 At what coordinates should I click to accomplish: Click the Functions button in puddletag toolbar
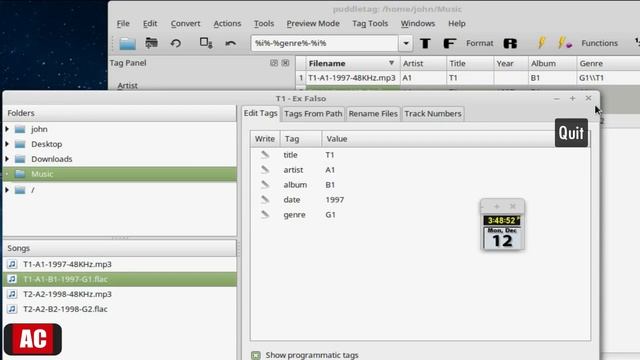[600, 43]
